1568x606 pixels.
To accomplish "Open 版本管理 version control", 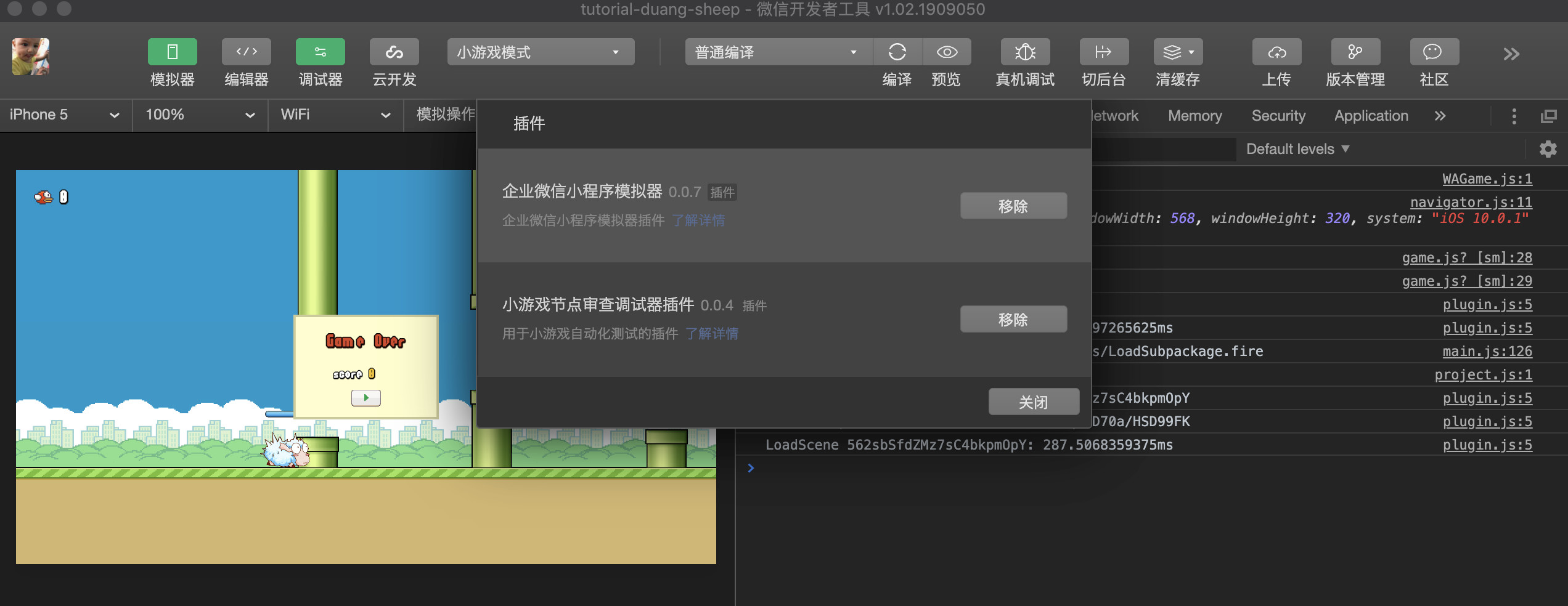I will tap(1355, 52).
